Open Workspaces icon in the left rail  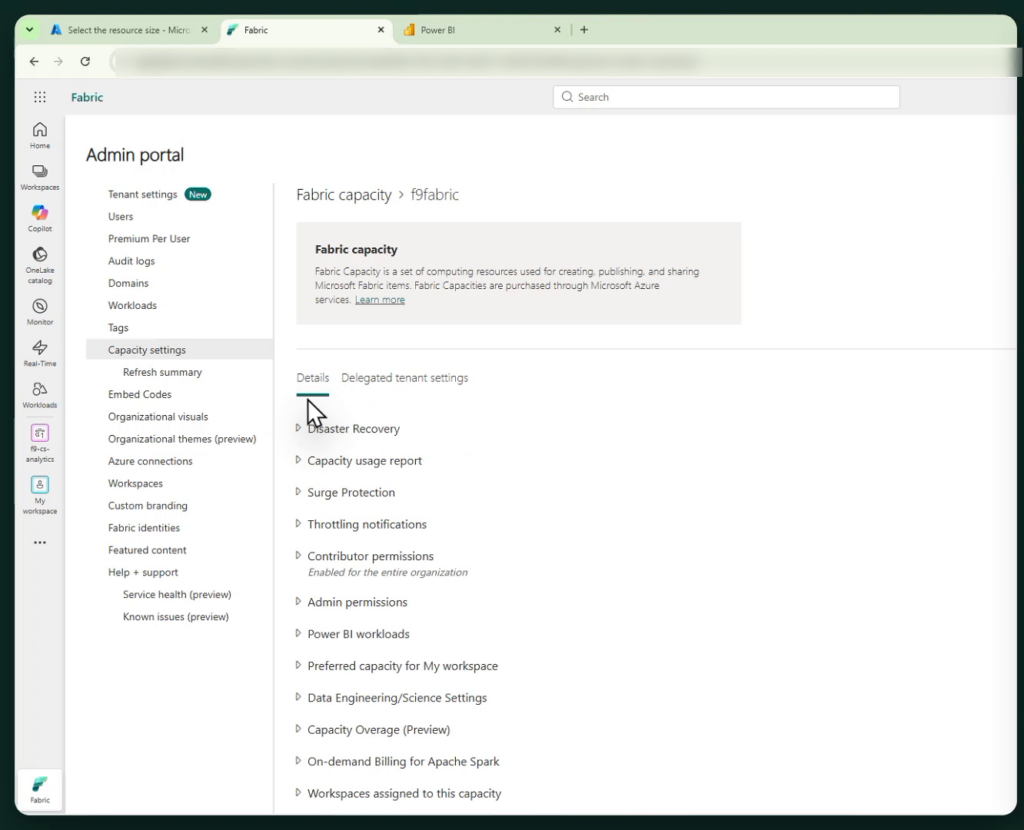tap(40, 178)
